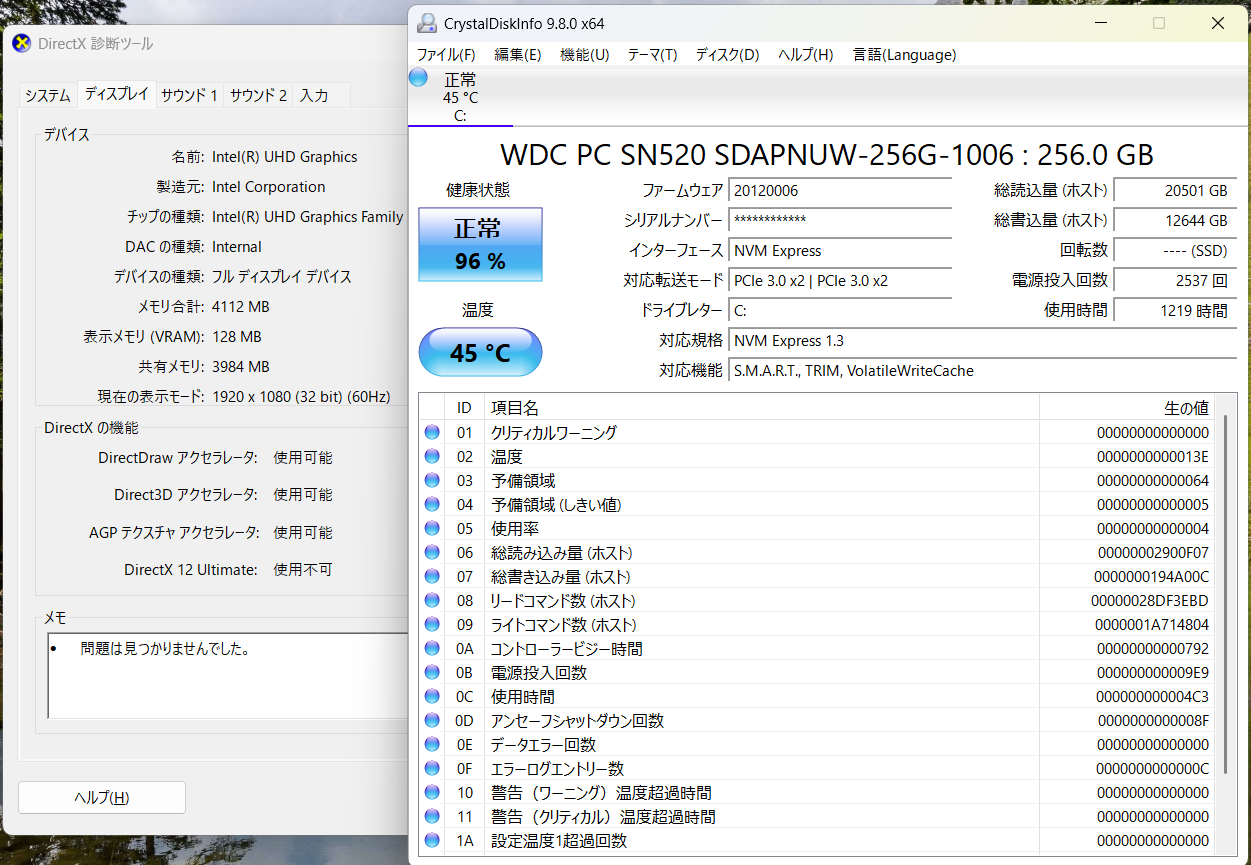This screenshot has width=1251, height=865.
Task: Open the ディスク(D) menu
Action: click(728, 55)
